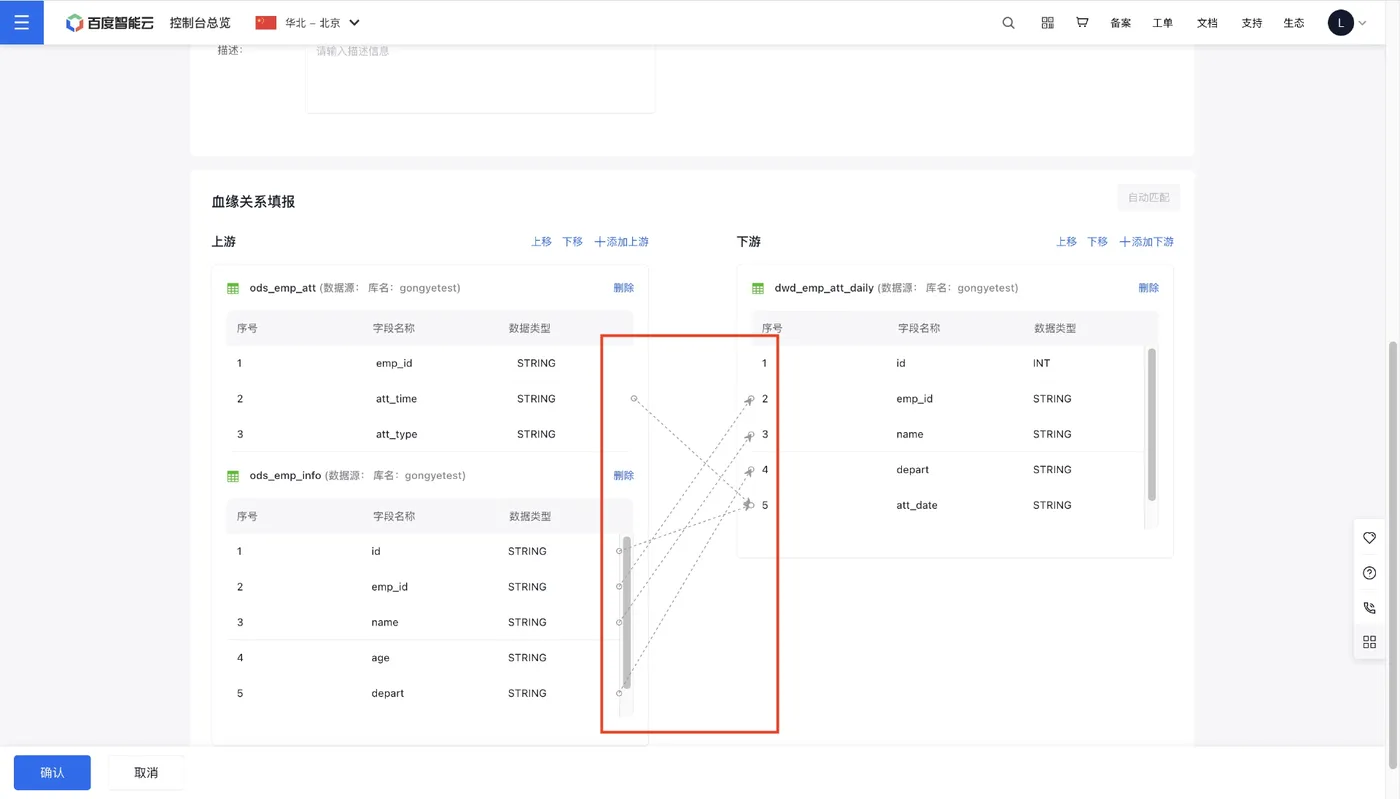Click the 血缘关系填报 section heading

[x=253, y=201]
